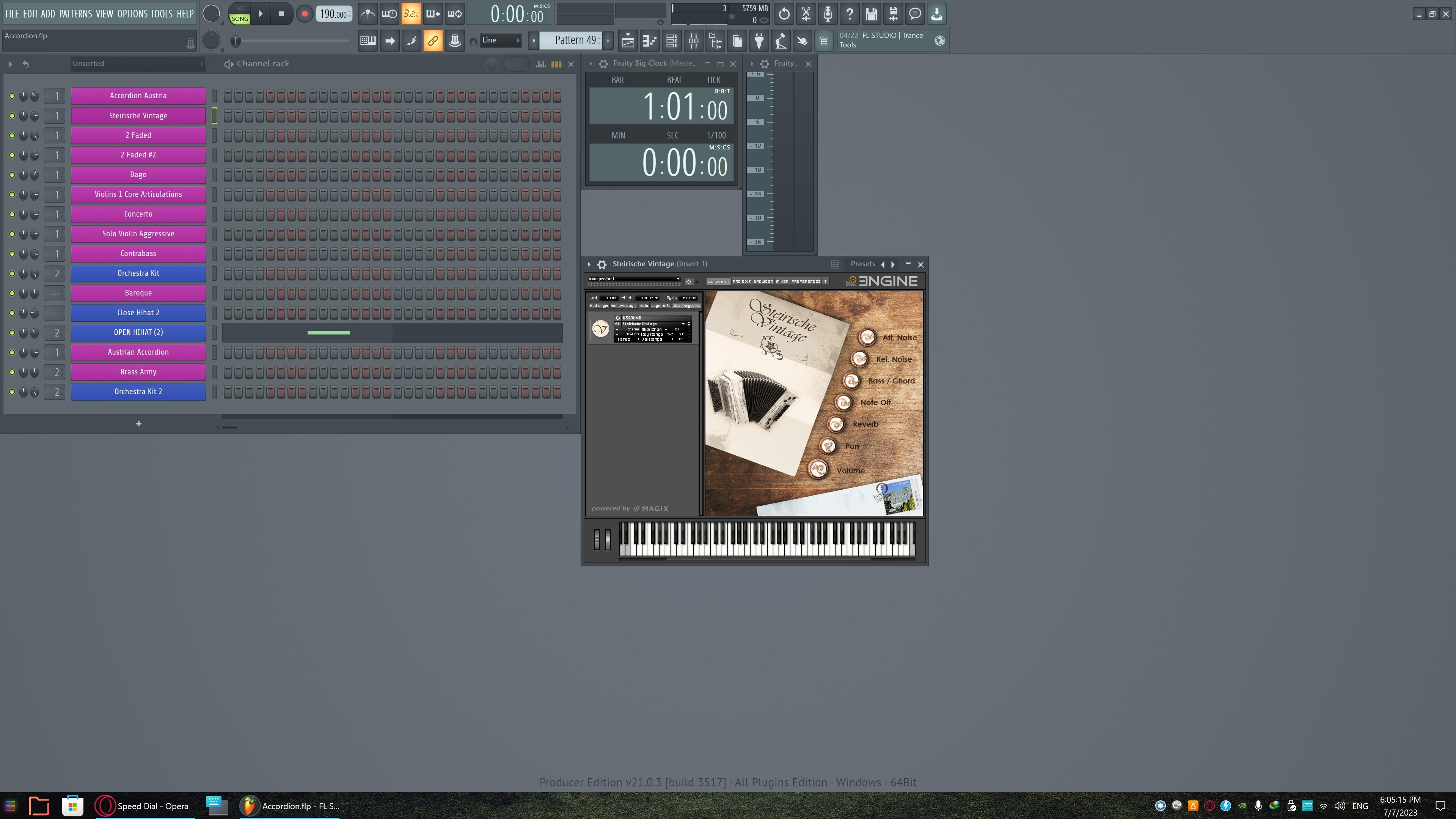Open Channel rack options arrow at top left

click(10, 64)
